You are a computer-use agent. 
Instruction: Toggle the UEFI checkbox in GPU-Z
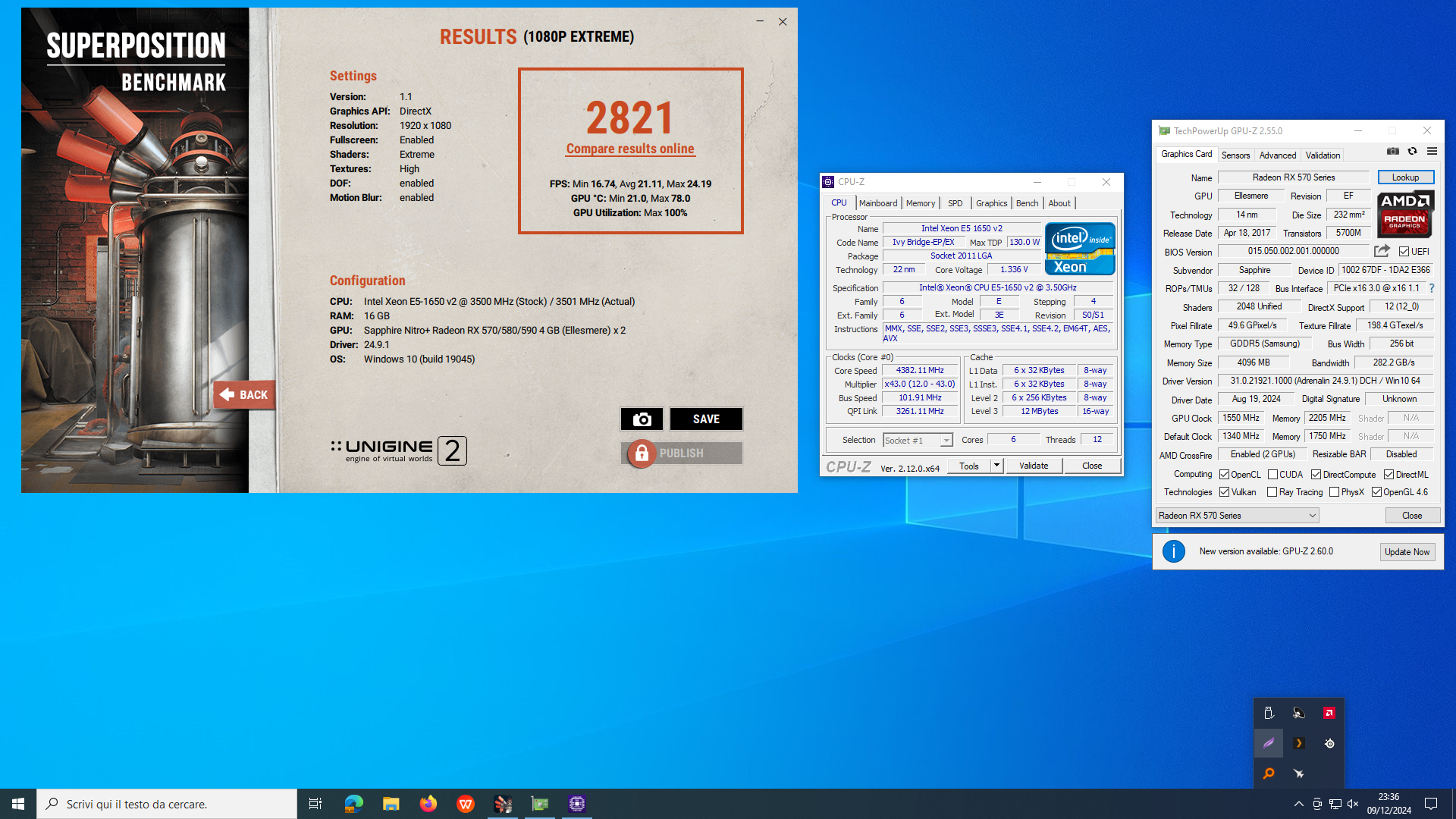point(1404,252)
